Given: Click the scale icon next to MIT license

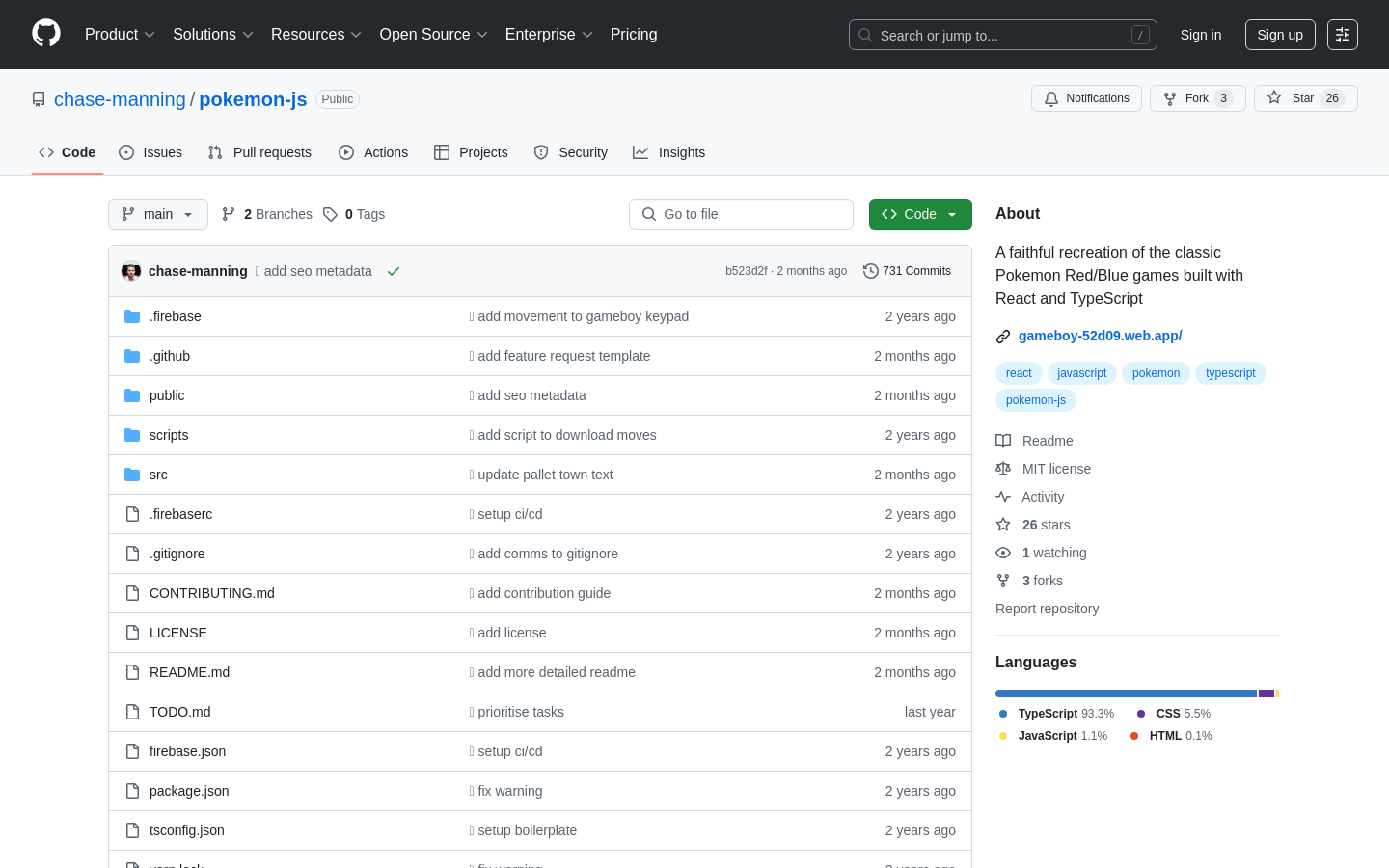Looking at the screenshot, I should click(x=1003, y=469).
